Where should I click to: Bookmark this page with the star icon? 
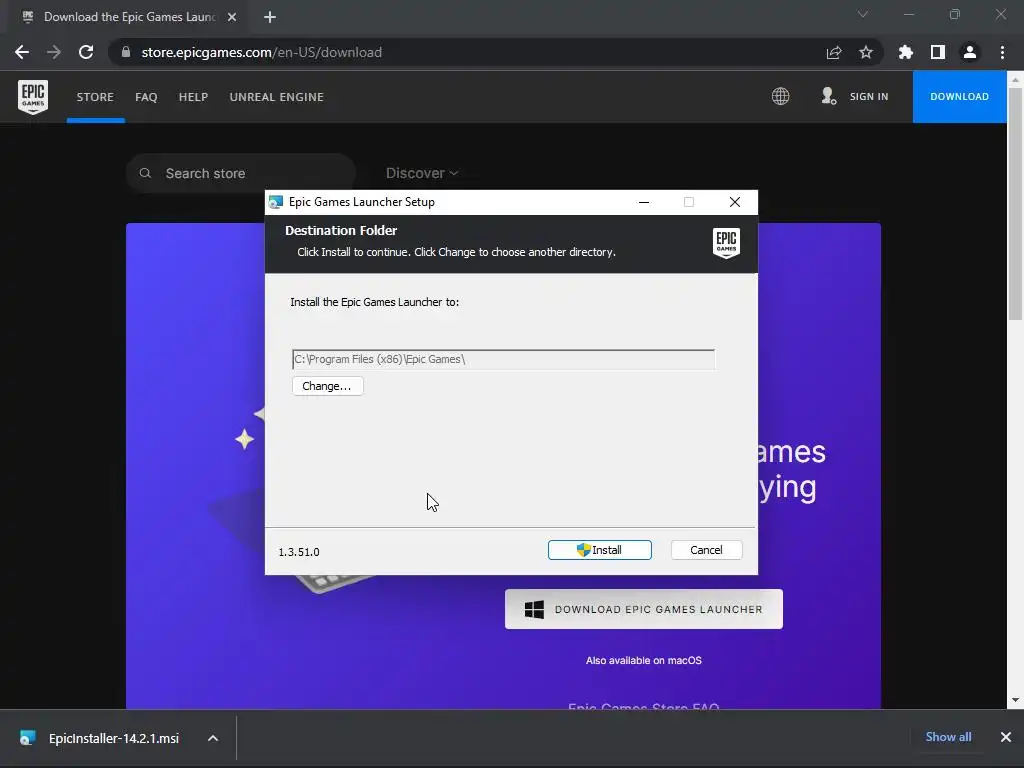865,52
